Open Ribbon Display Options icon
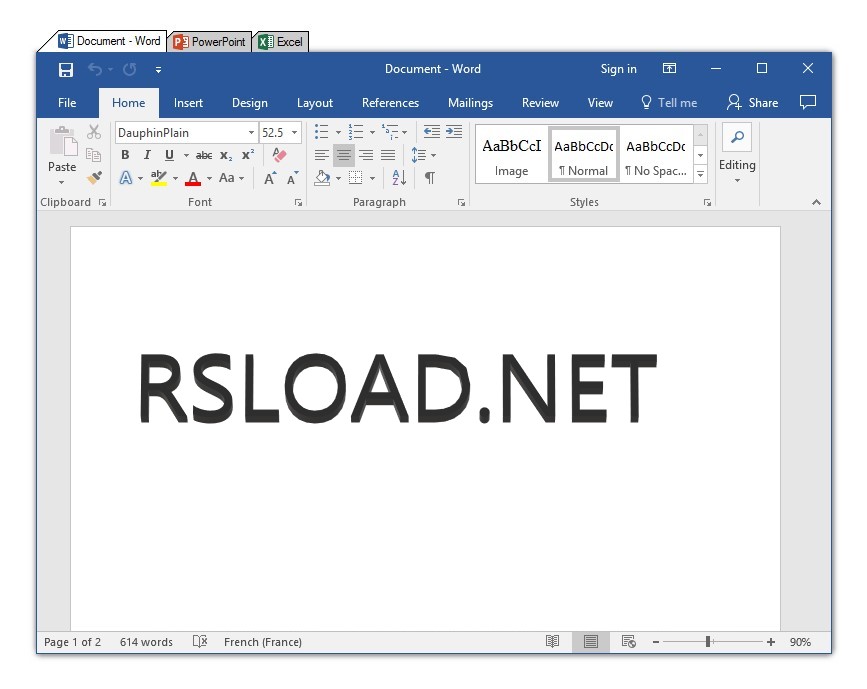 click(x=669, y=69)
